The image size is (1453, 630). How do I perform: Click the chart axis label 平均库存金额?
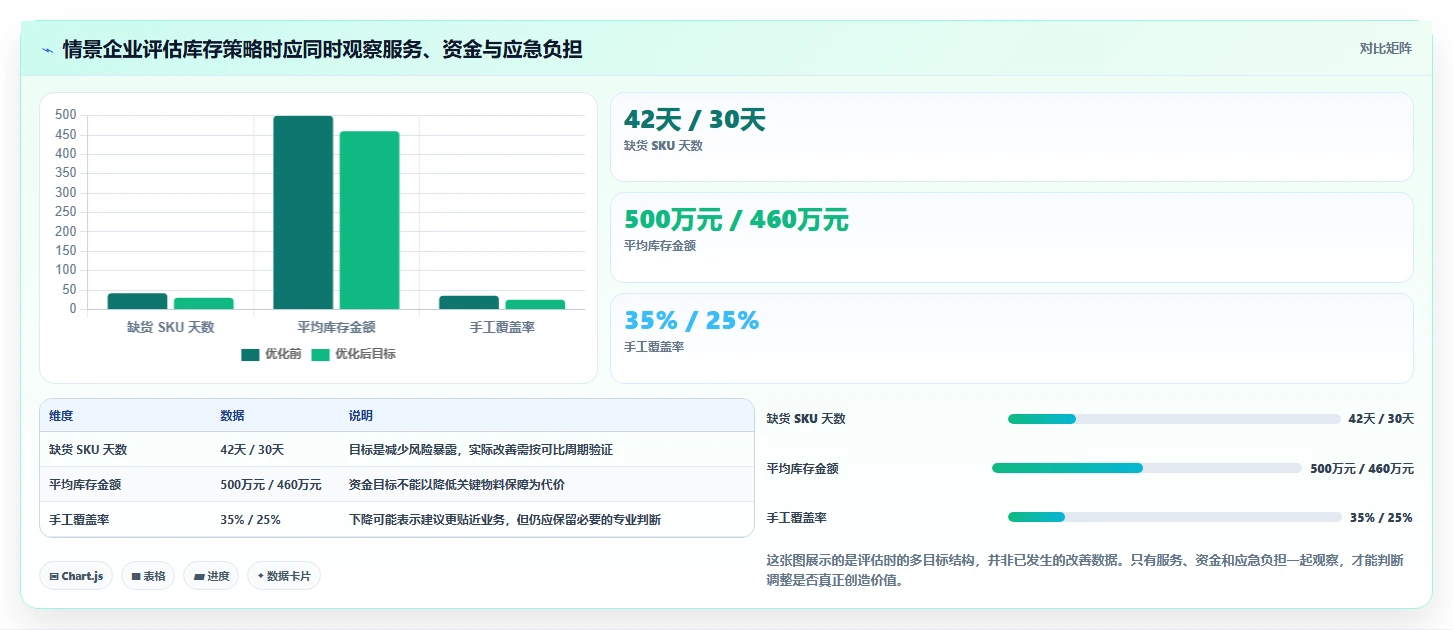coord(336,327)
